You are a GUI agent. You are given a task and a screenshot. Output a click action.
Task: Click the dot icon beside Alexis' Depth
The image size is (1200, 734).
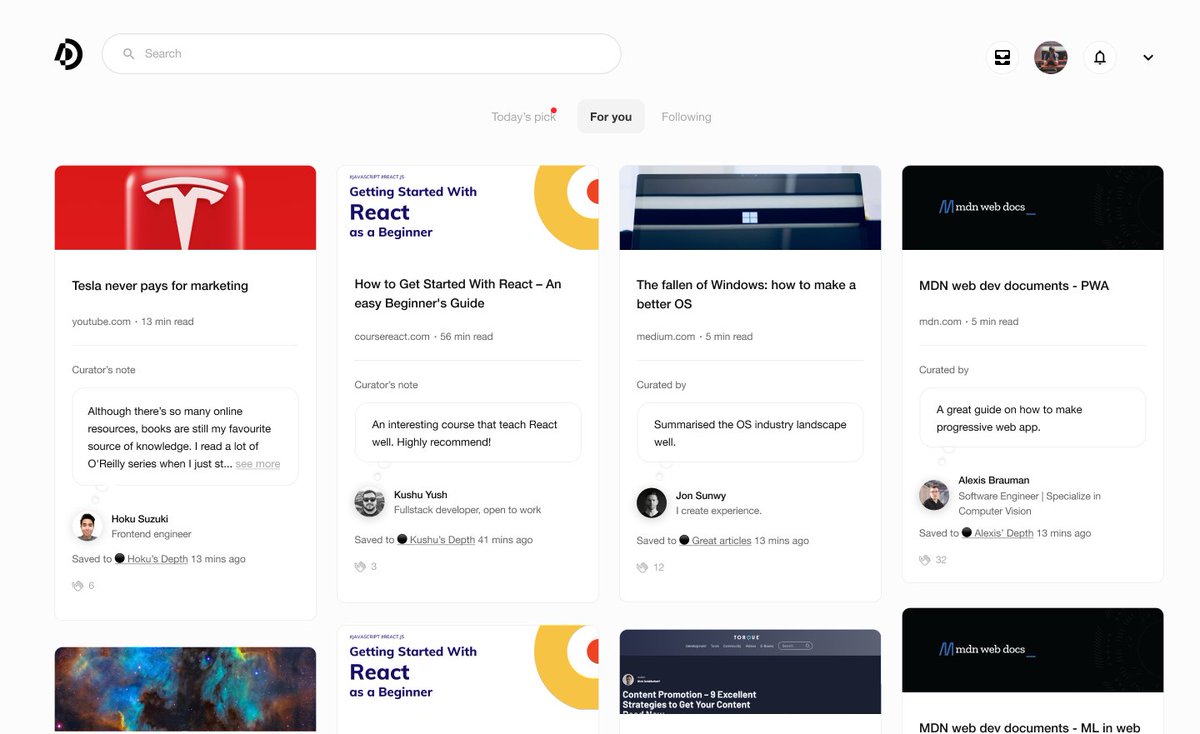pyautogui.click(x=967, y=533)
